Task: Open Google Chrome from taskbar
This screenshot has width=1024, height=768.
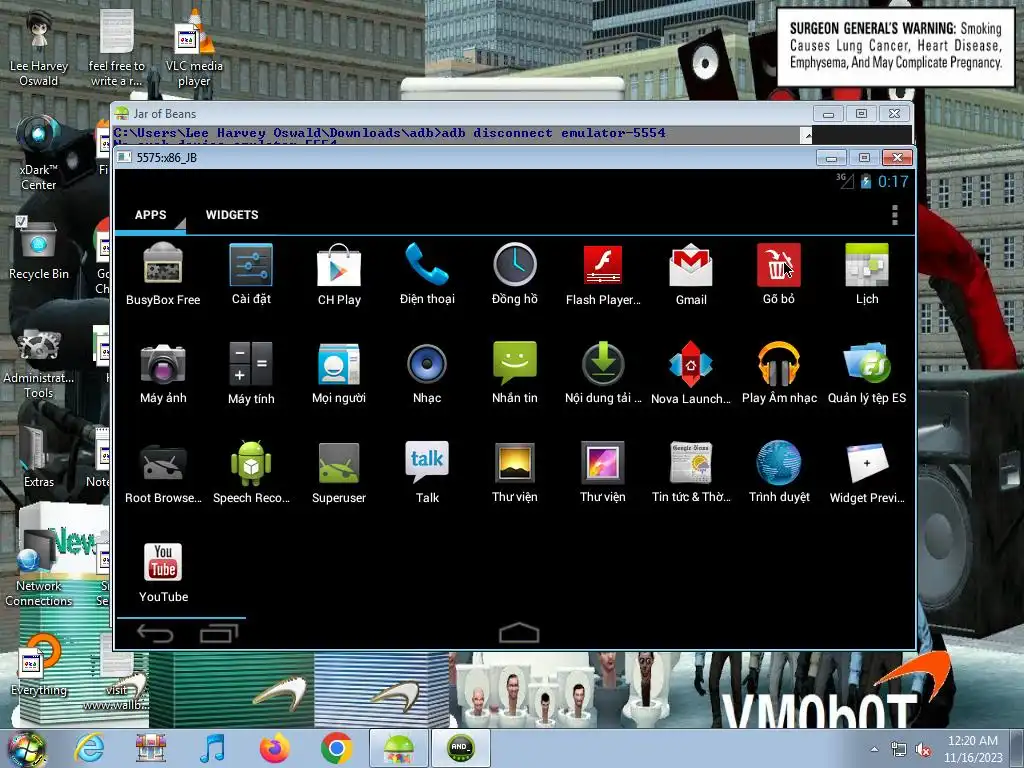Action: 337,748
